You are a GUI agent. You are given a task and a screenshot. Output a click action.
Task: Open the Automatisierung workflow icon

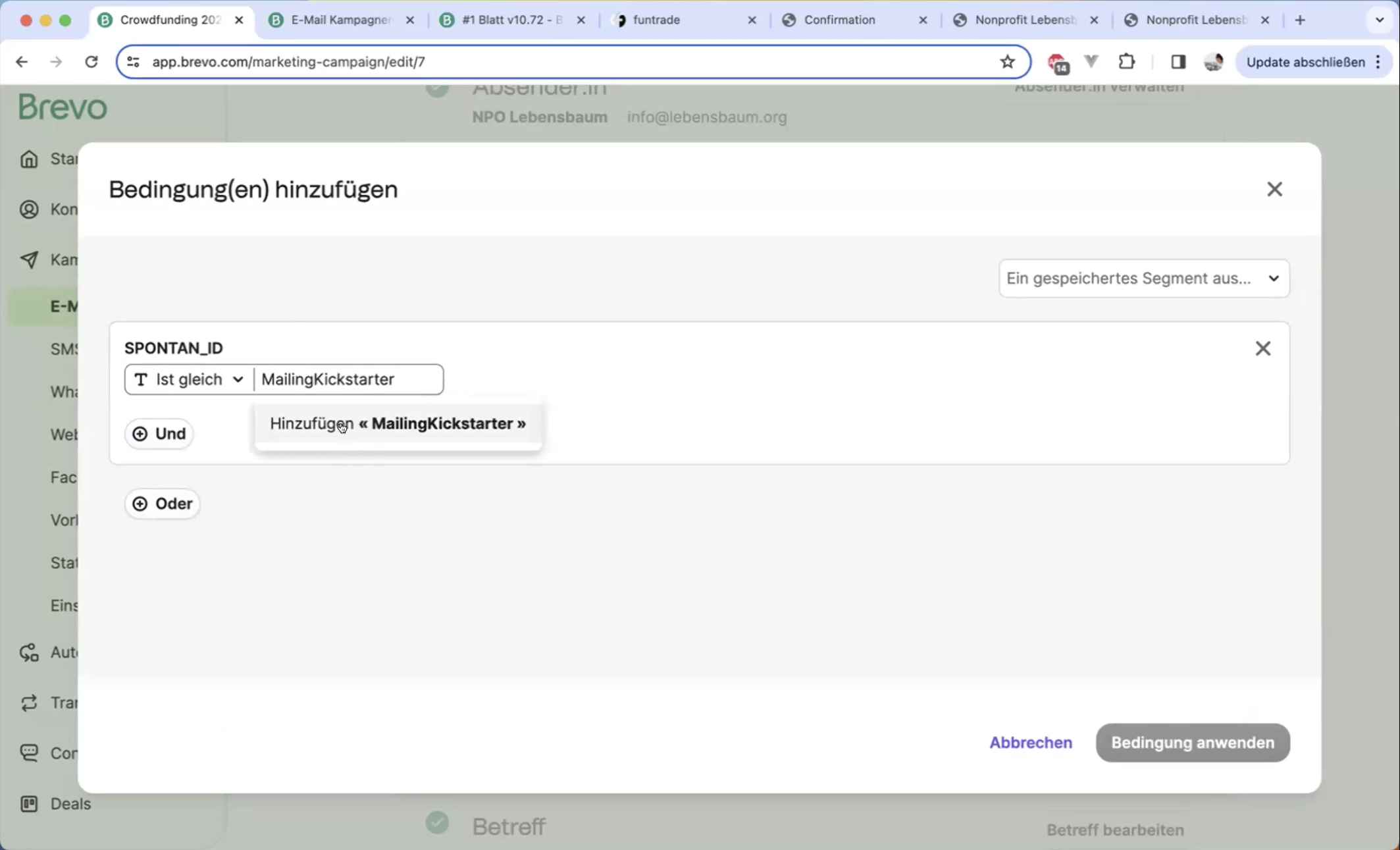pos(29,652)
